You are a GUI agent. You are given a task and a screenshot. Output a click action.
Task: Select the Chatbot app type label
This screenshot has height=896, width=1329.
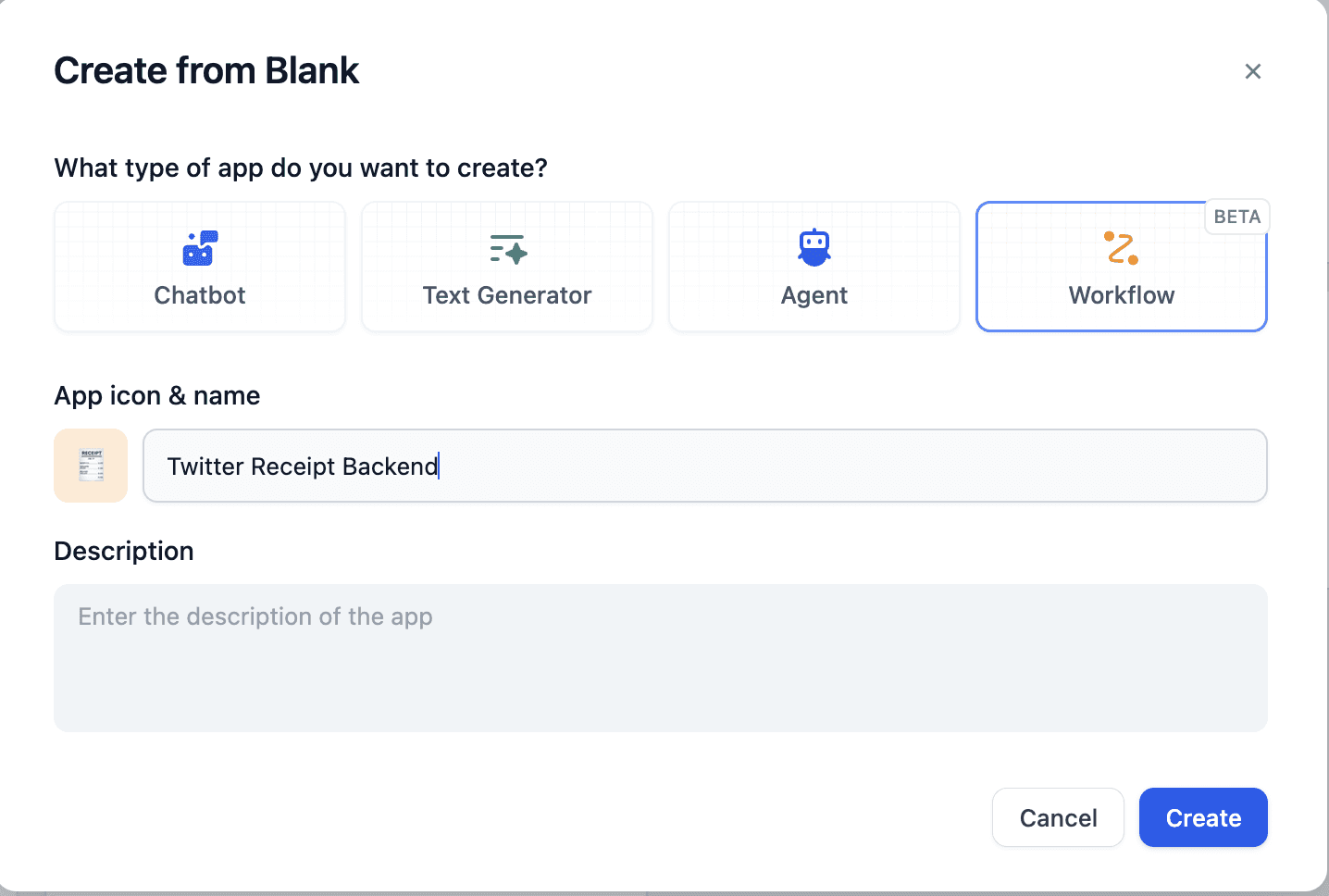(x=200, y=295)
